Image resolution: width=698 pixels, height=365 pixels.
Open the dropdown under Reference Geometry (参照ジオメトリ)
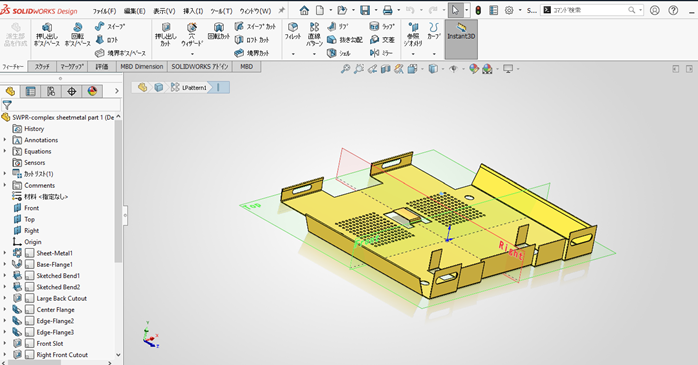point(413,54)
